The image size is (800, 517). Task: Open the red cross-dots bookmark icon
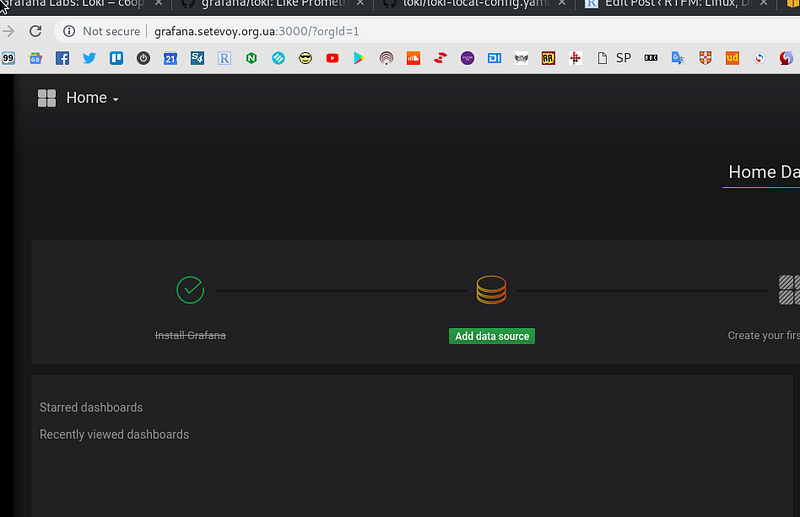point(576,58)
